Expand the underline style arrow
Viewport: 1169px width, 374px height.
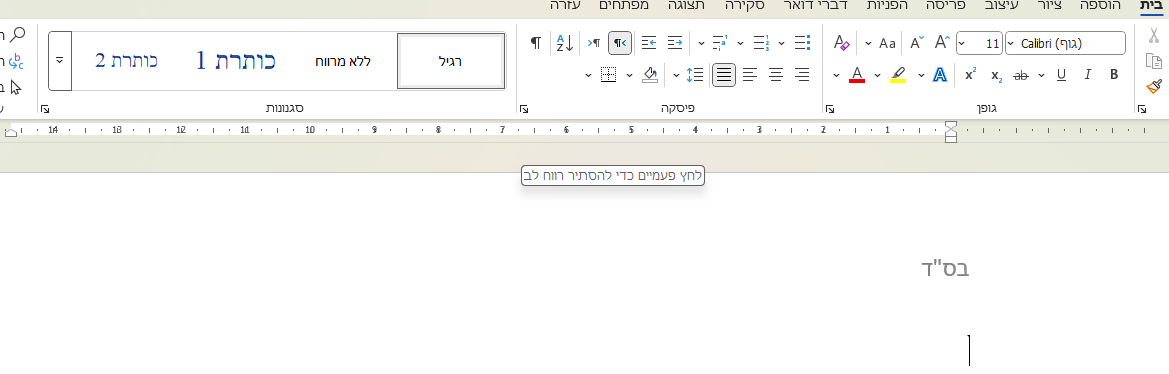pyautogui.click(x=1042, y=75)
